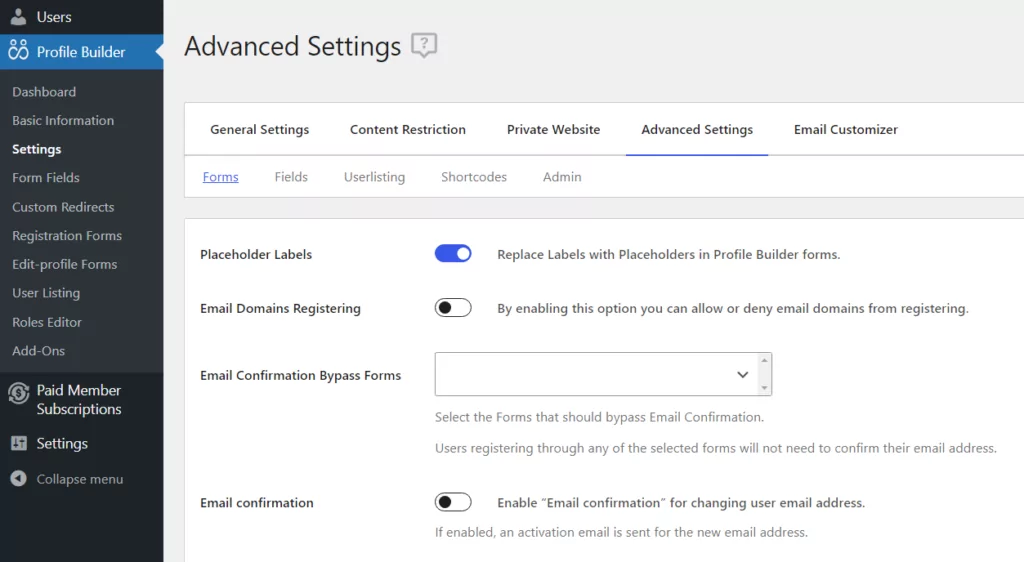1024x562 pixels.
Task: Click text "Select the Forms that should bypass Email Confirmation."
Action: pyautogui.click(x=600, y=417)
